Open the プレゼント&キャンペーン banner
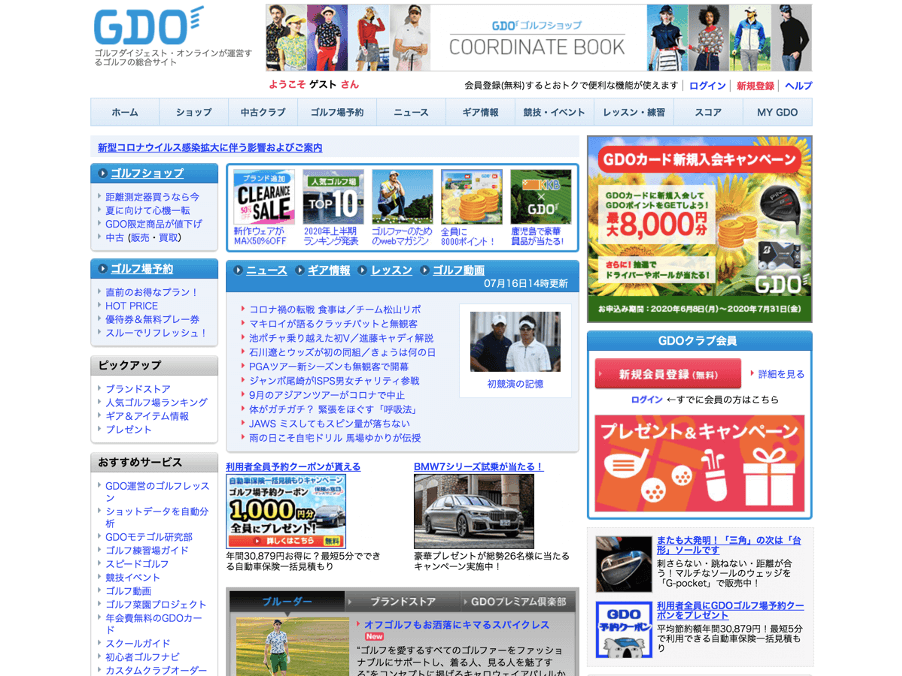902x676 pixels. (x=700, y=464)
